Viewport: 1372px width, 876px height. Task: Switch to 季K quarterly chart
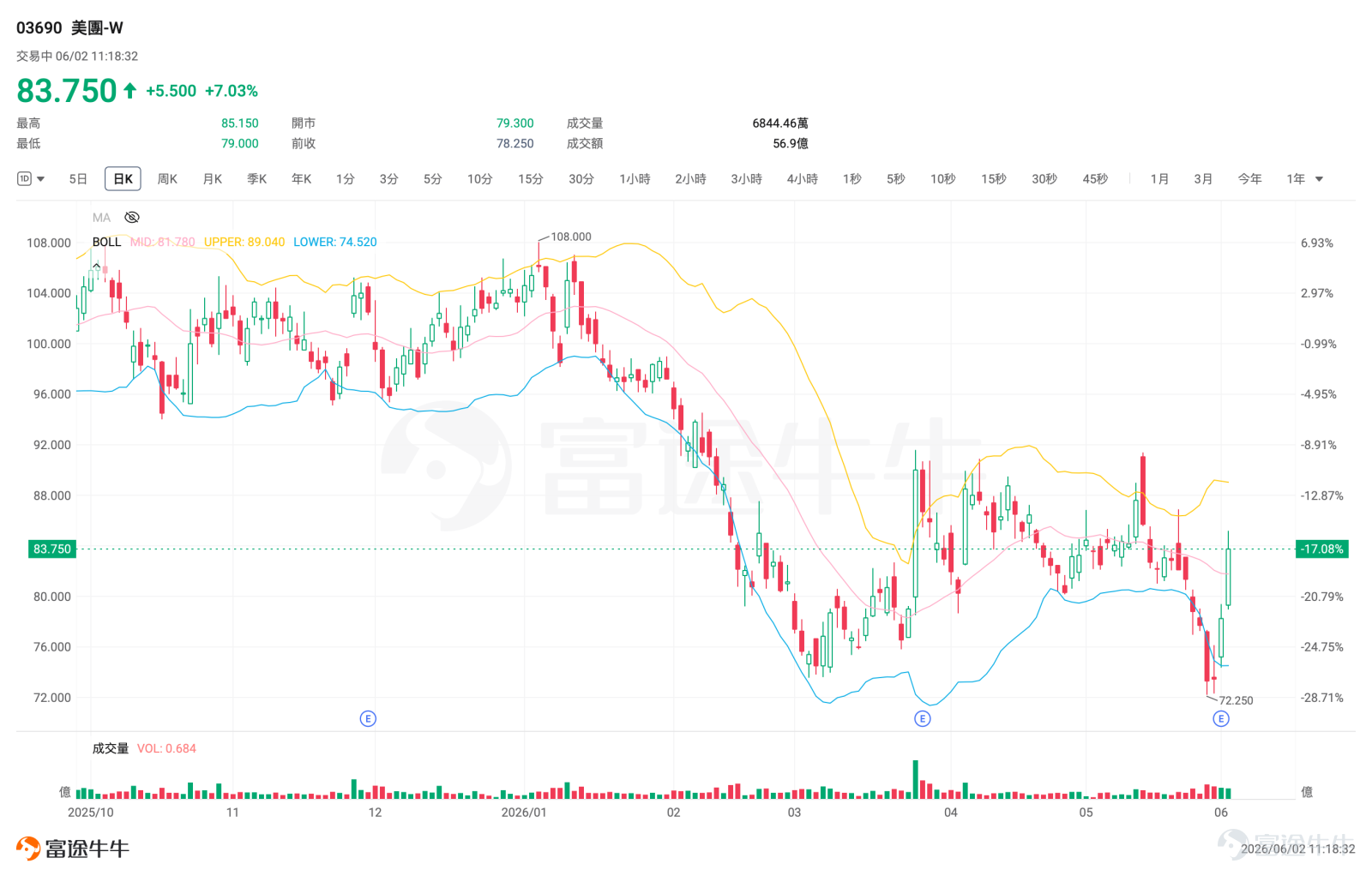tap(256, 179)
